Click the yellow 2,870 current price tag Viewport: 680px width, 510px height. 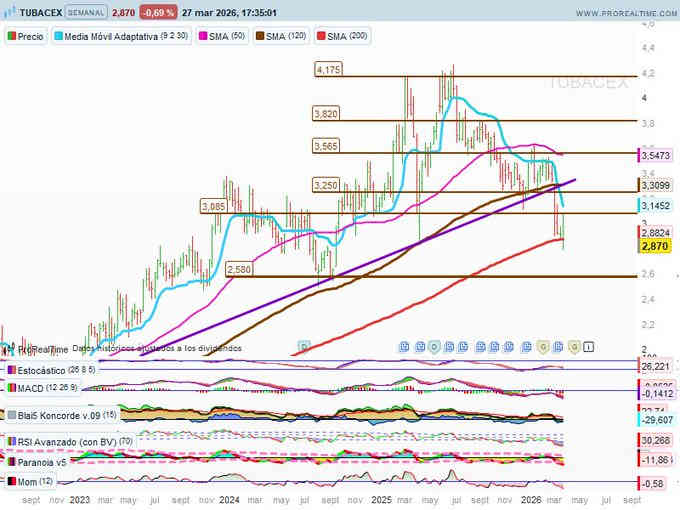coord(655,246)
